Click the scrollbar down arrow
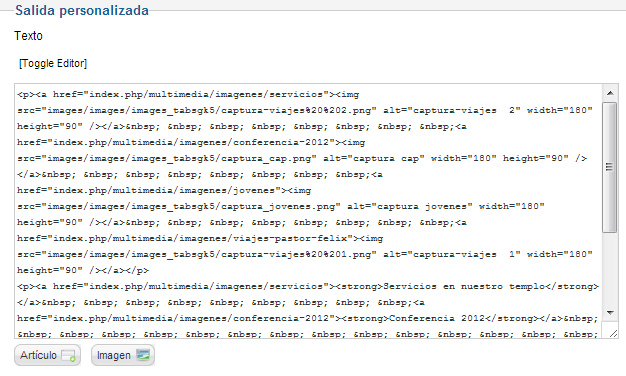Viewport: 626px width, 376px height. [610, 313]
